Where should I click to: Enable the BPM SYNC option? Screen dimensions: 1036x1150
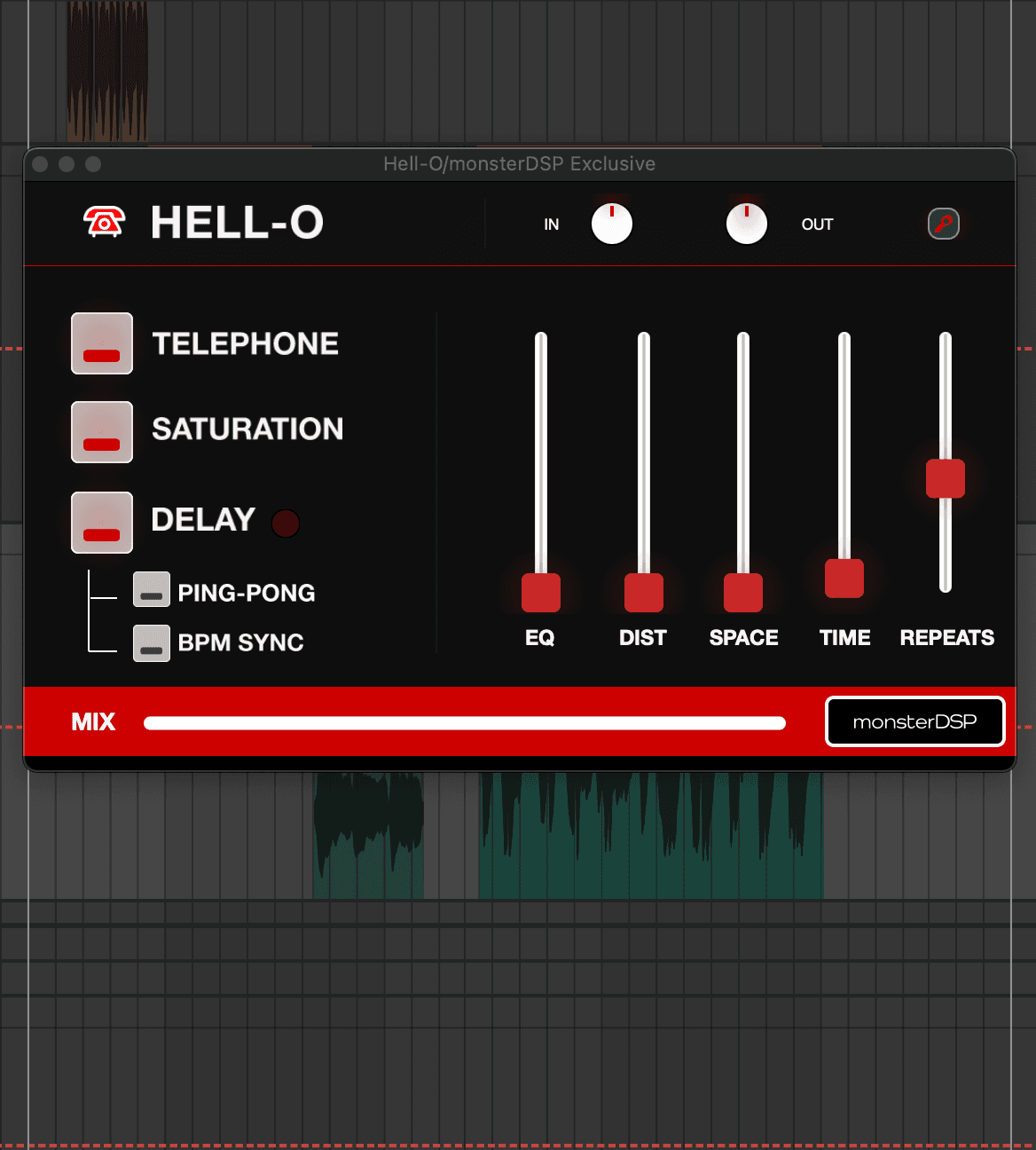(x=152, y=643)
